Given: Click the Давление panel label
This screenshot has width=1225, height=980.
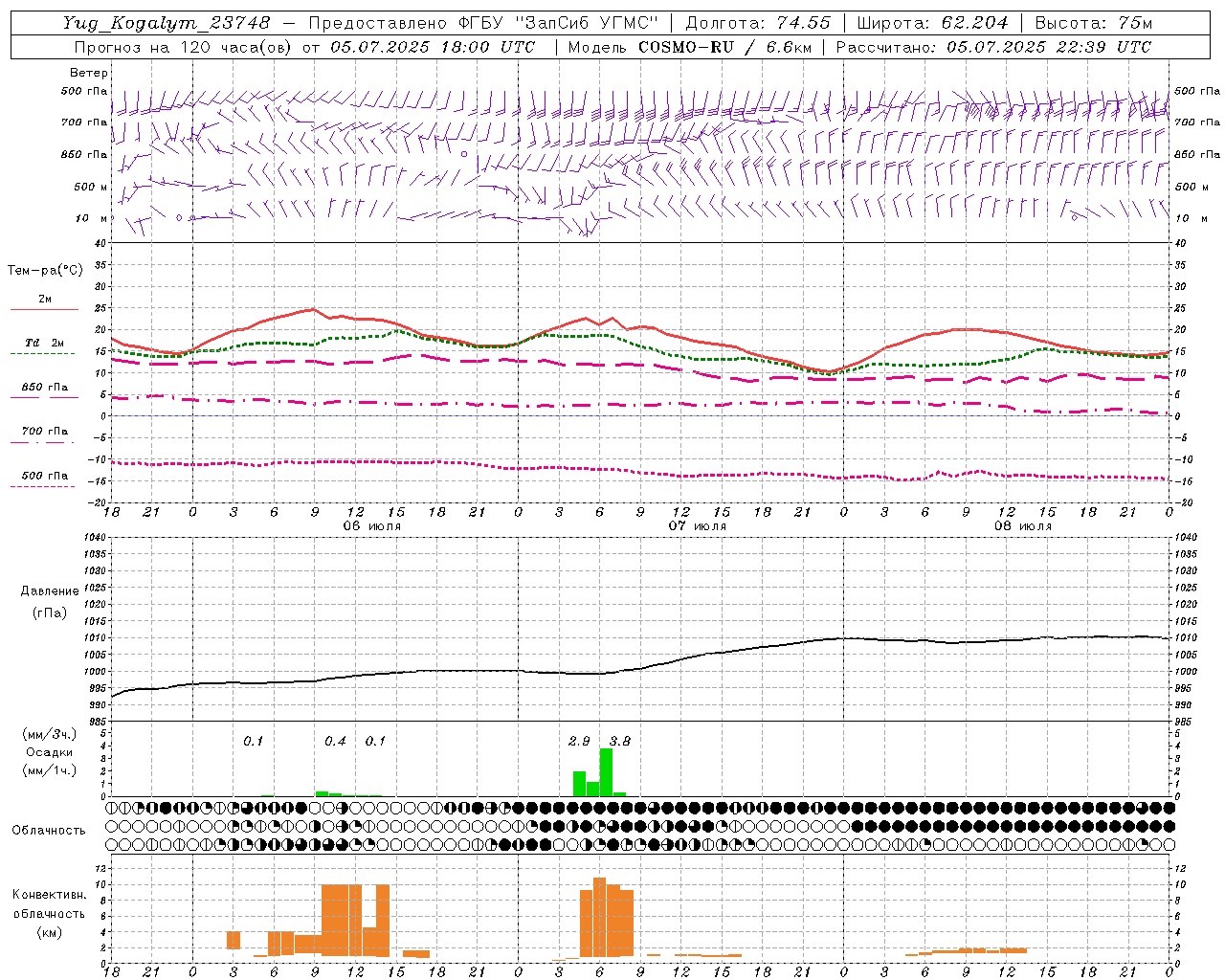Looking at the screenshot, I should [50, 591].
